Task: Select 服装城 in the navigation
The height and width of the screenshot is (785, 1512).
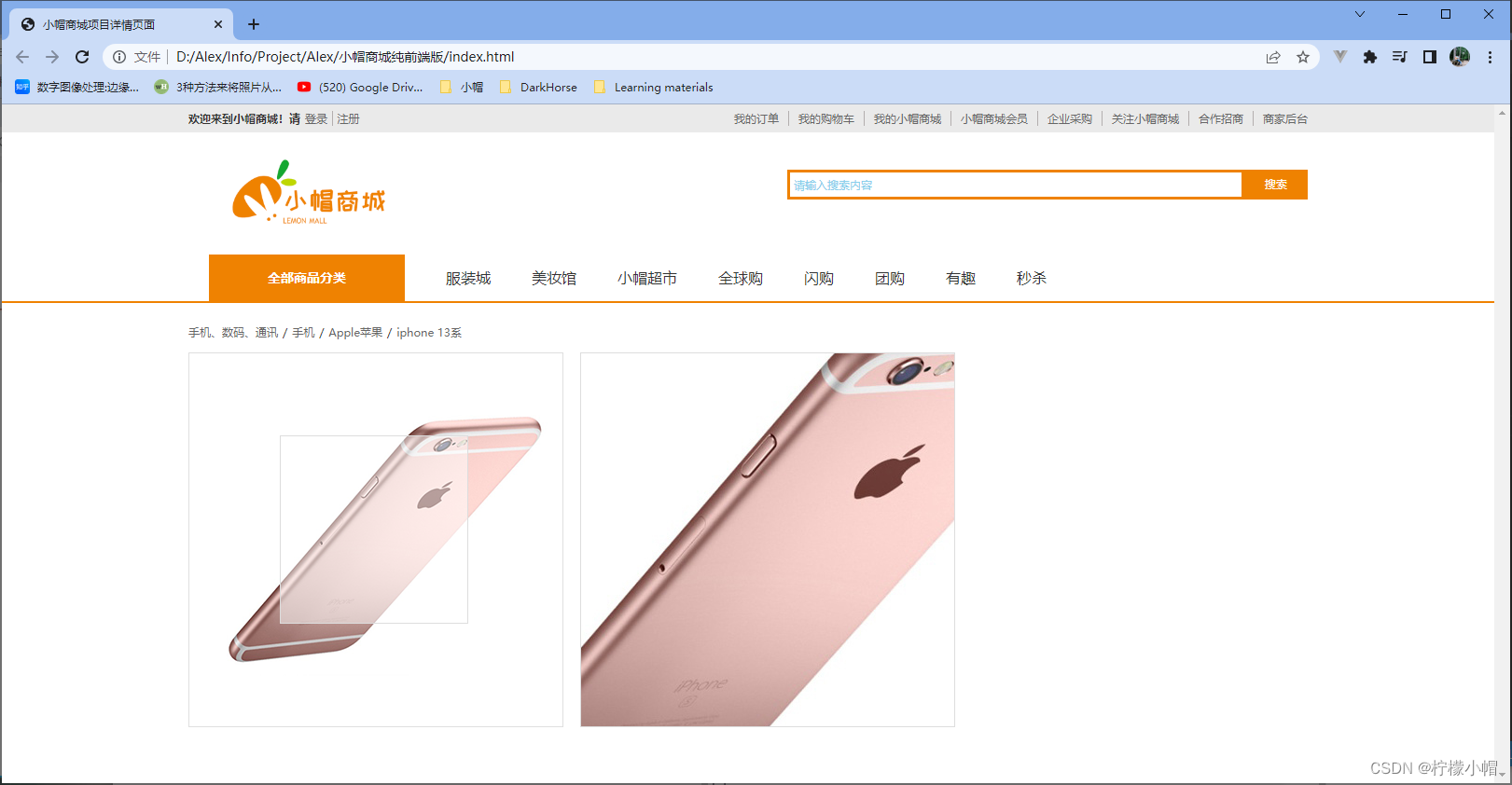Action: point(468,278)
